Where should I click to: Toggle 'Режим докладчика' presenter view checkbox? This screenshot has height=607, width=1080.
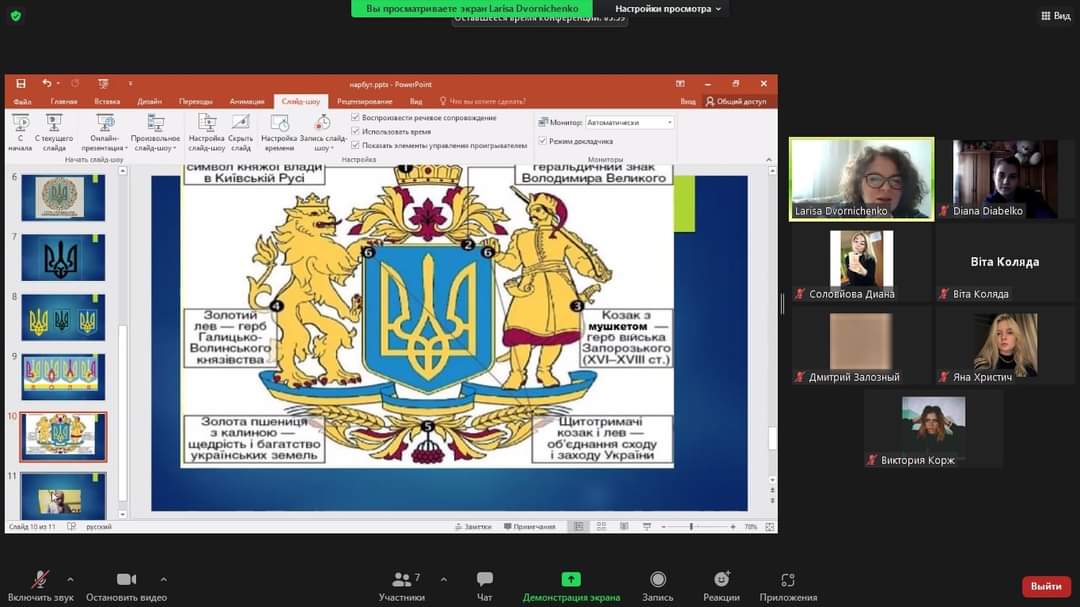tap(543, 141)
